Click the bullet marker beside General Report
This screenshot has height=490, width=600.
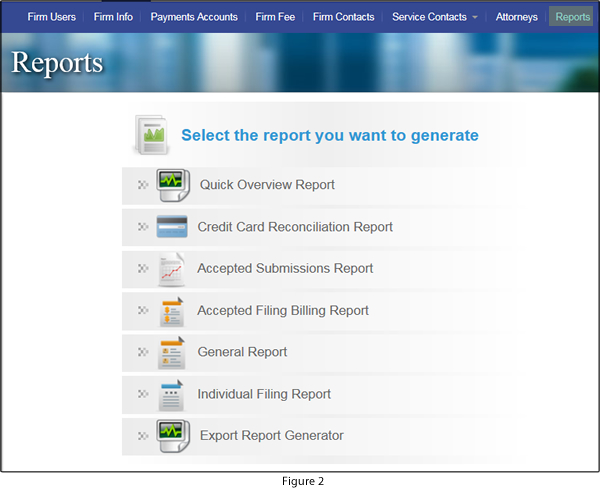(142, 353)
